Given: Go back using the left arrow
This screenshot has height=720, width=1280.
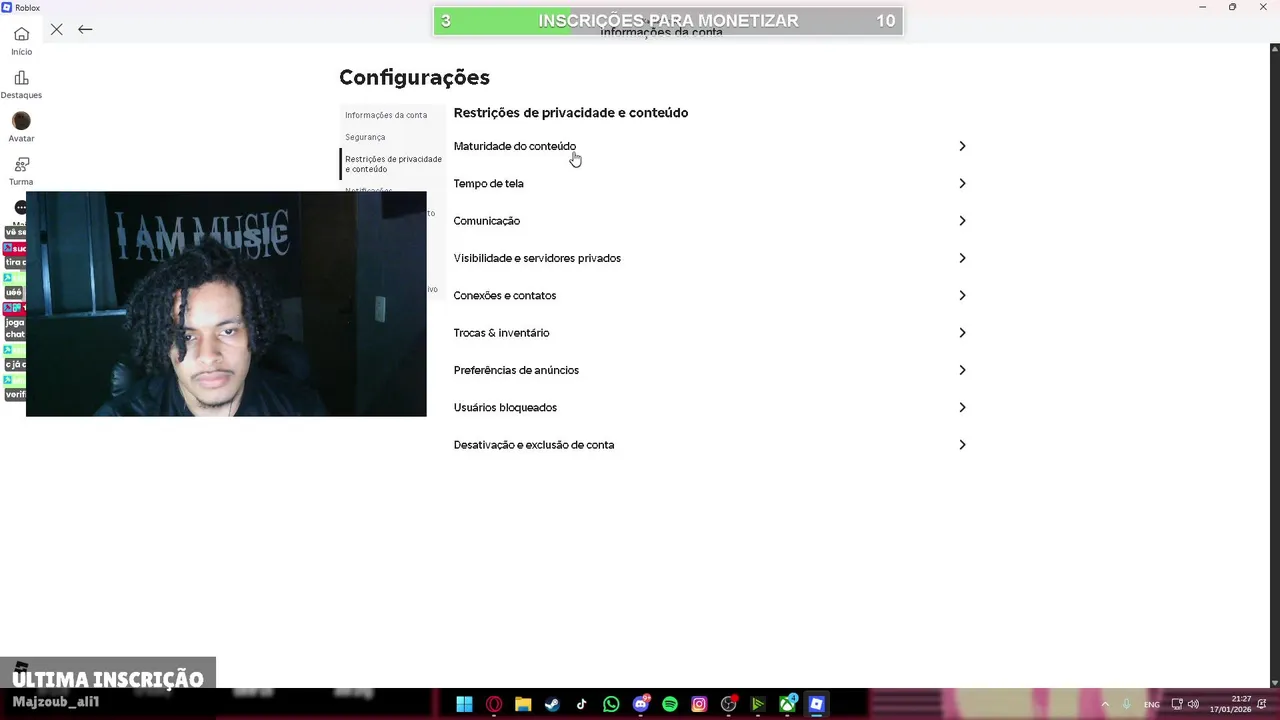Looking at the screenshot, I should (x=85, y=29).
